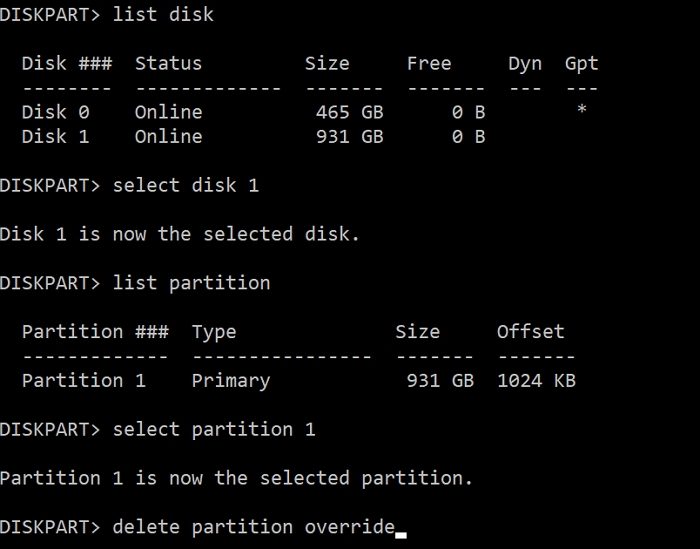Click the Gpt column header
Viewport: 700px width, 549px height.
pos(581,64)
